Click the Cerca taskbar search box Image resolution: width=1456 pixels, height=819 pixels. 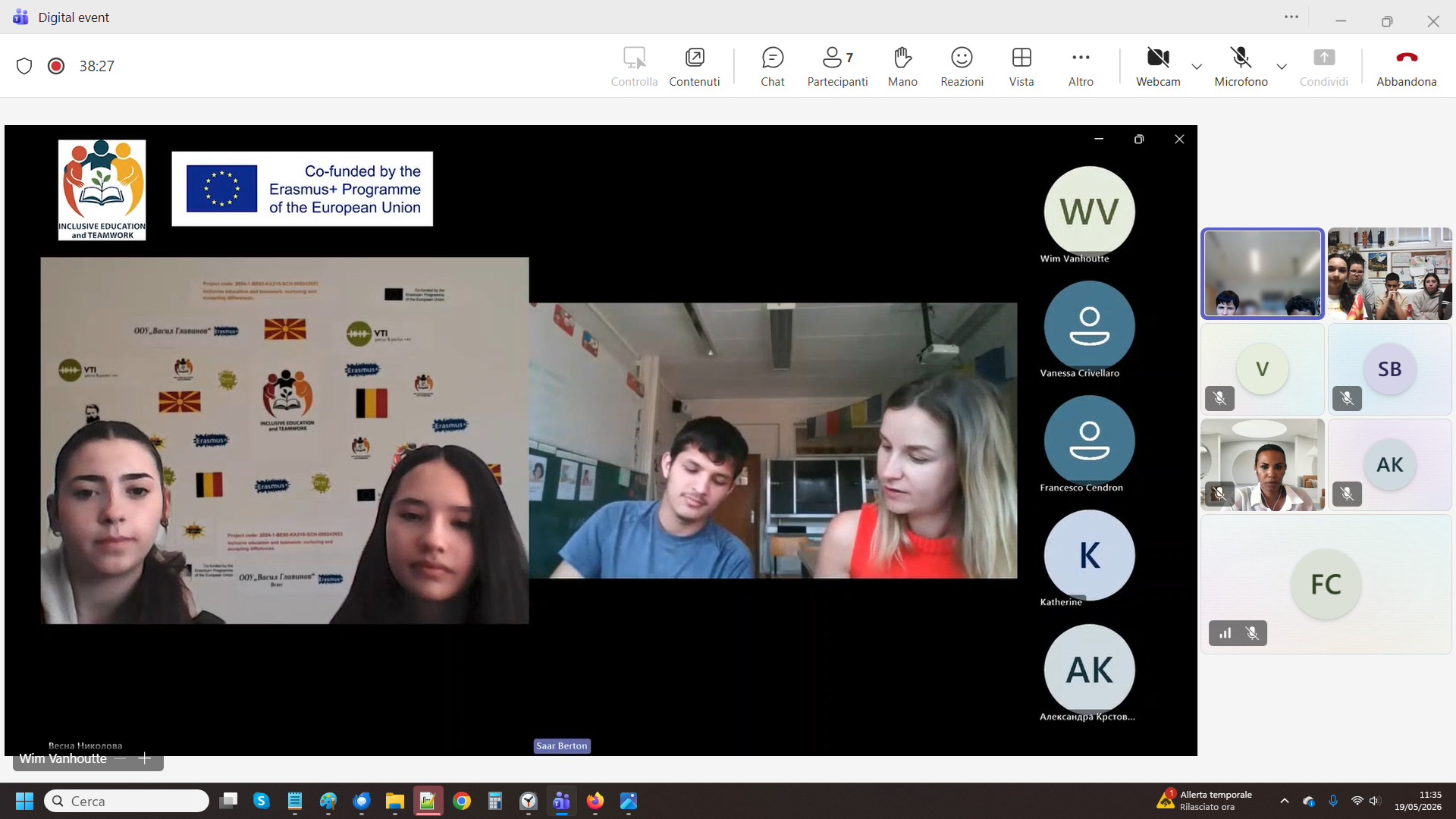click(x=127, y=801)
